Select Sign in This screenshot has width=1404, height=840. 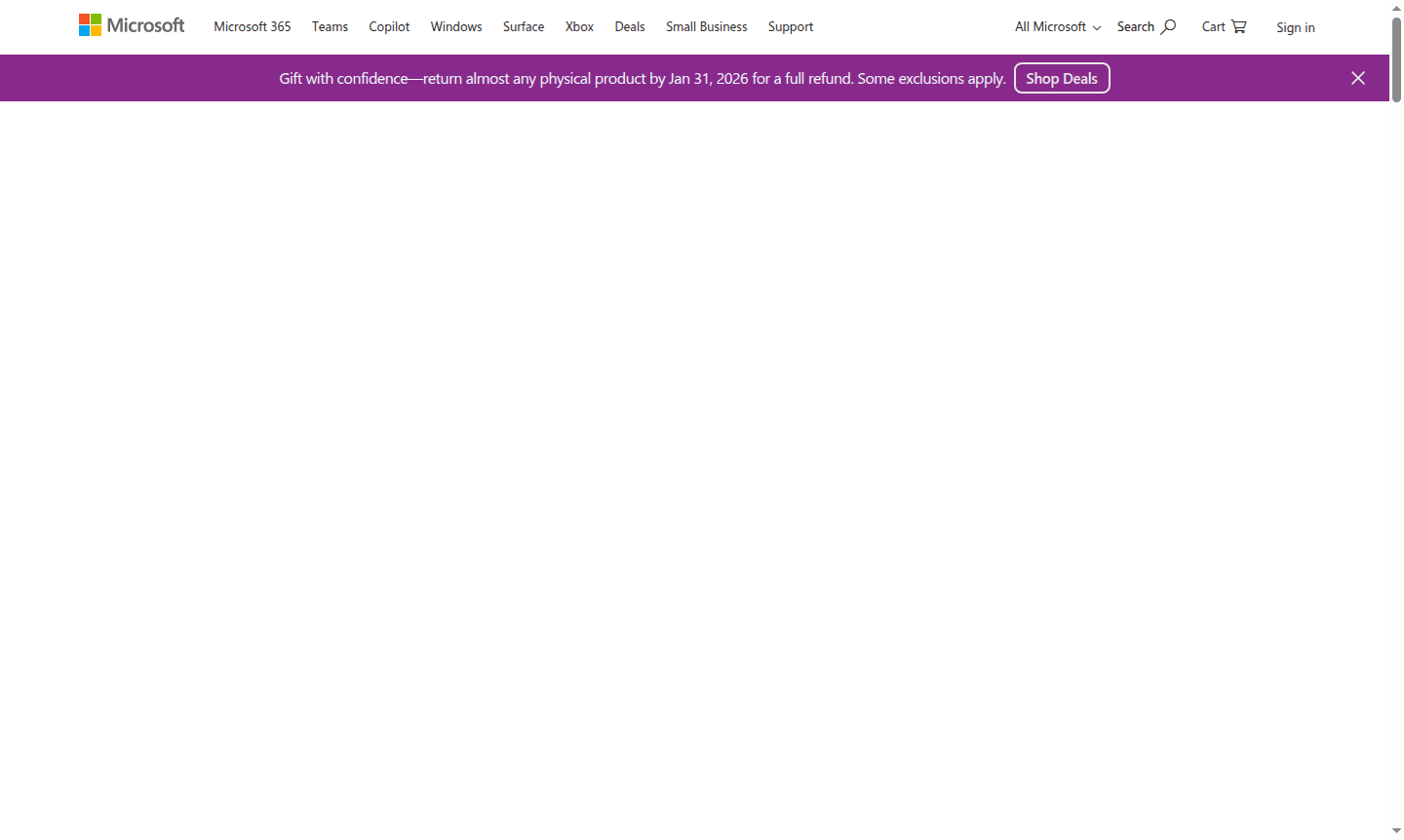1295,27
